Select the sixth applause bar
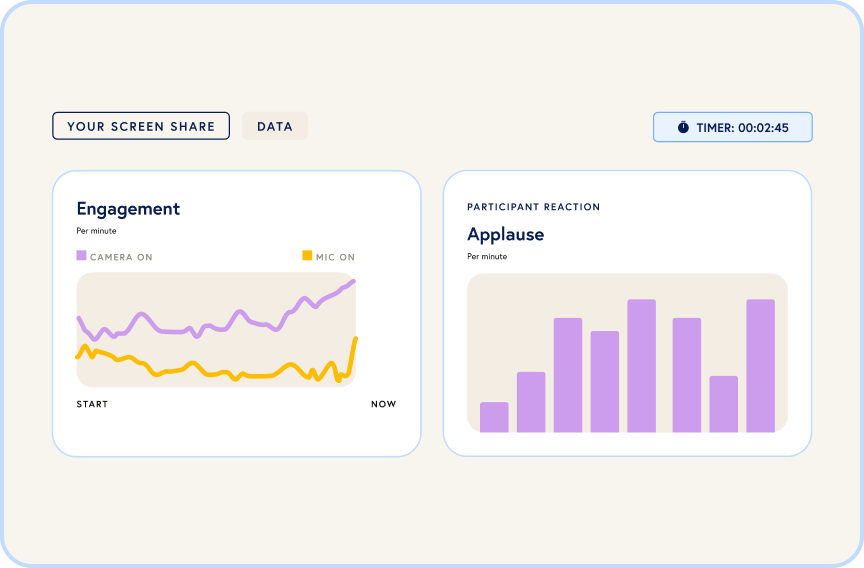This screenshot has height=568, width=864. [x=687, y=375]
